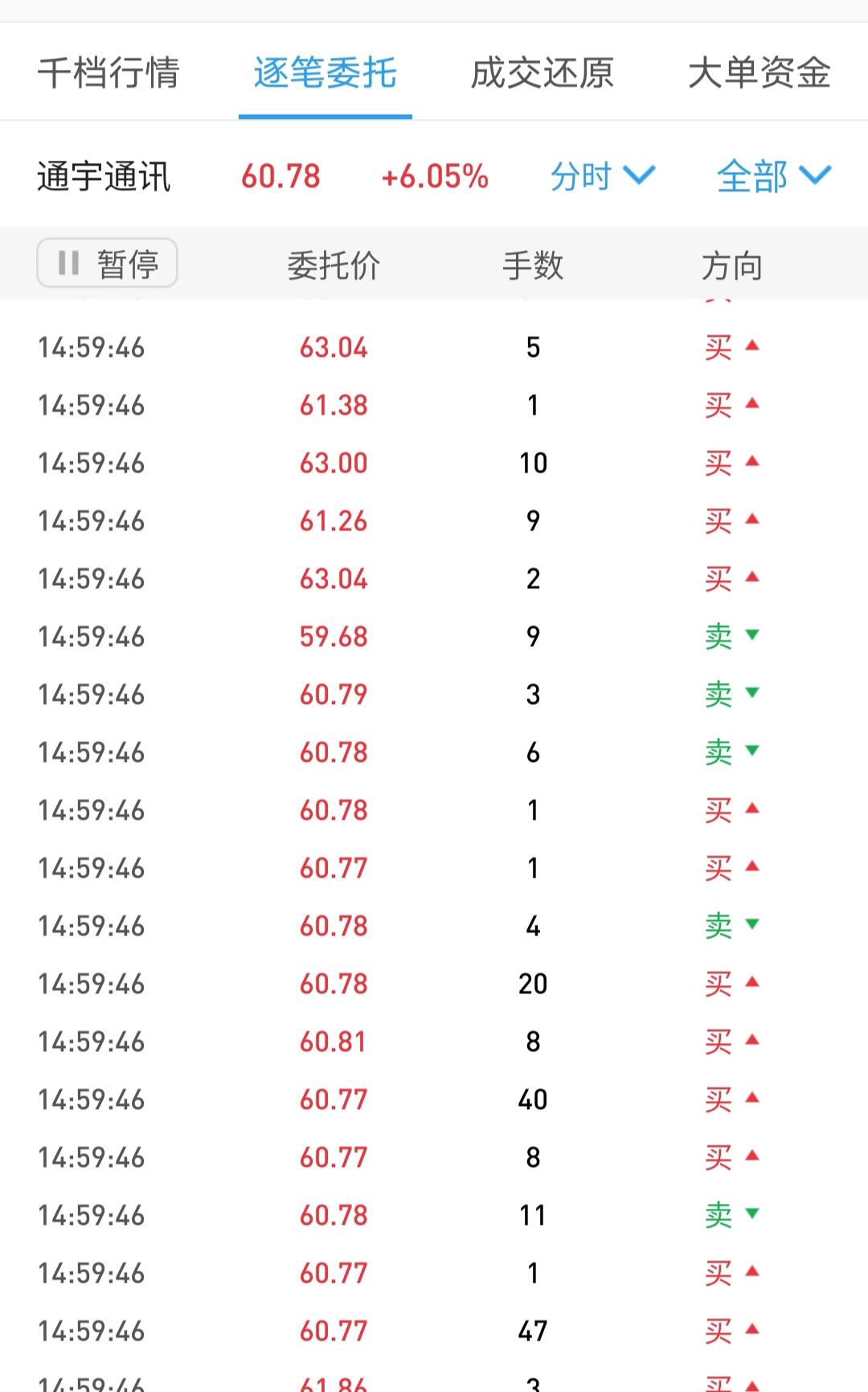Switch to 成交还原 tab

(x=542, y=72)
